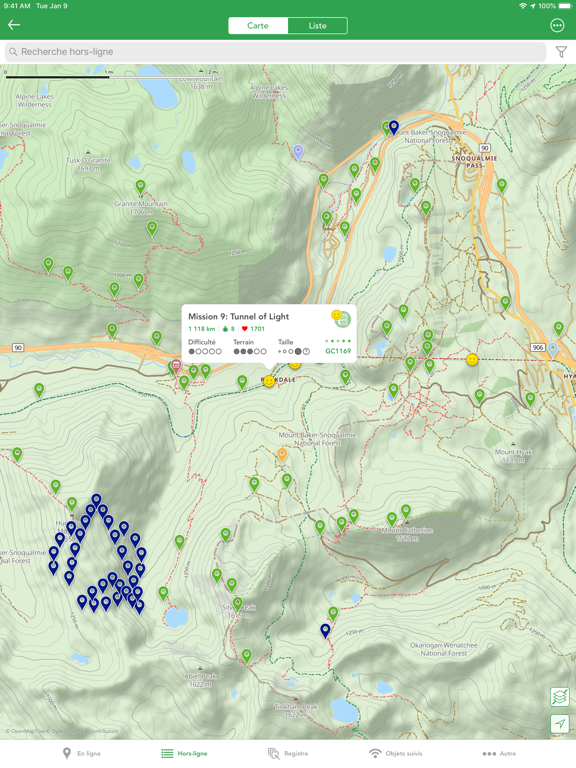
Task: Tap the favorites count 1701
Action: coord(253,329)
